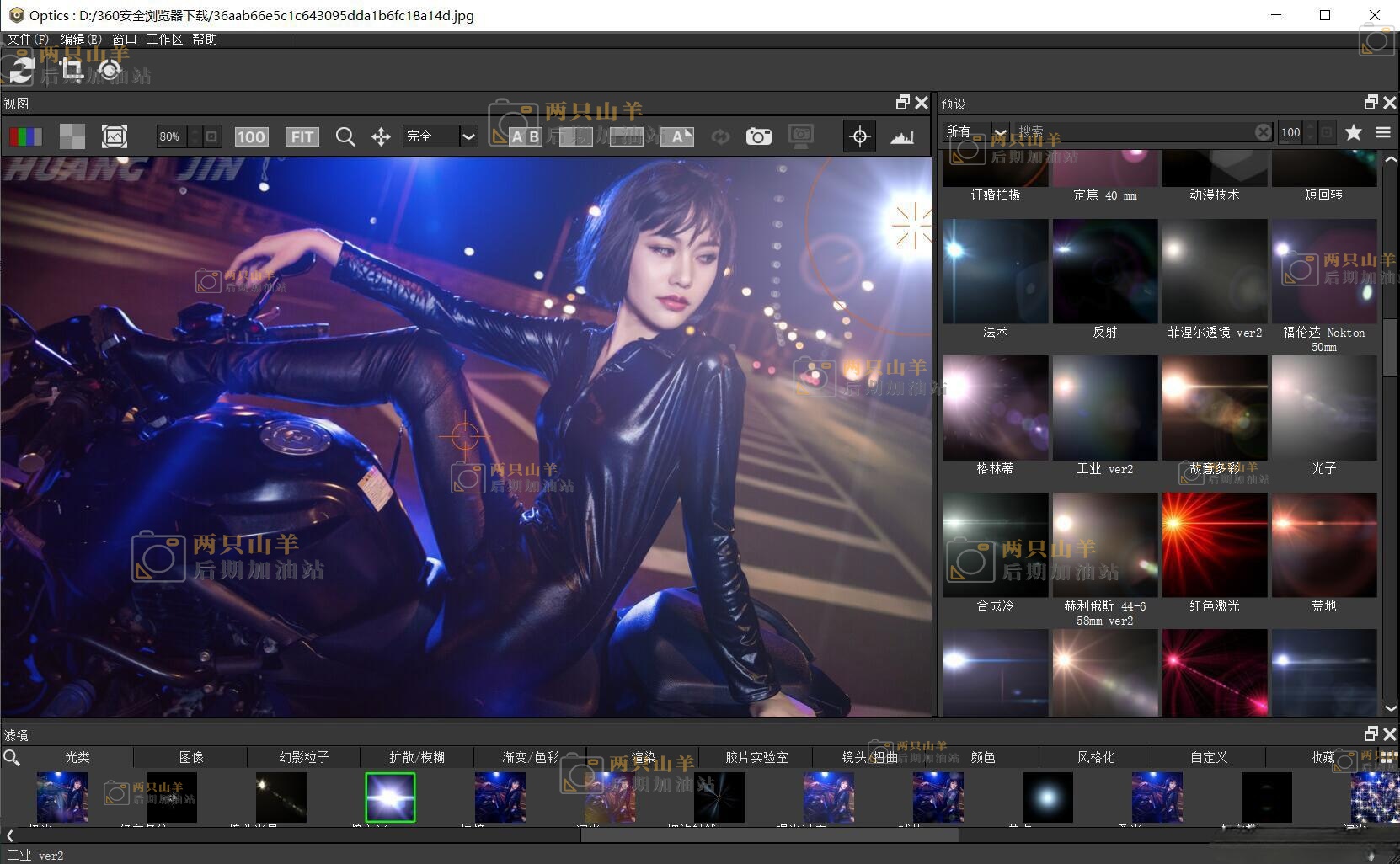Toggle the A/B side-by-side comparison
This screenshot has height=864, width=1400.
point(525,136)
